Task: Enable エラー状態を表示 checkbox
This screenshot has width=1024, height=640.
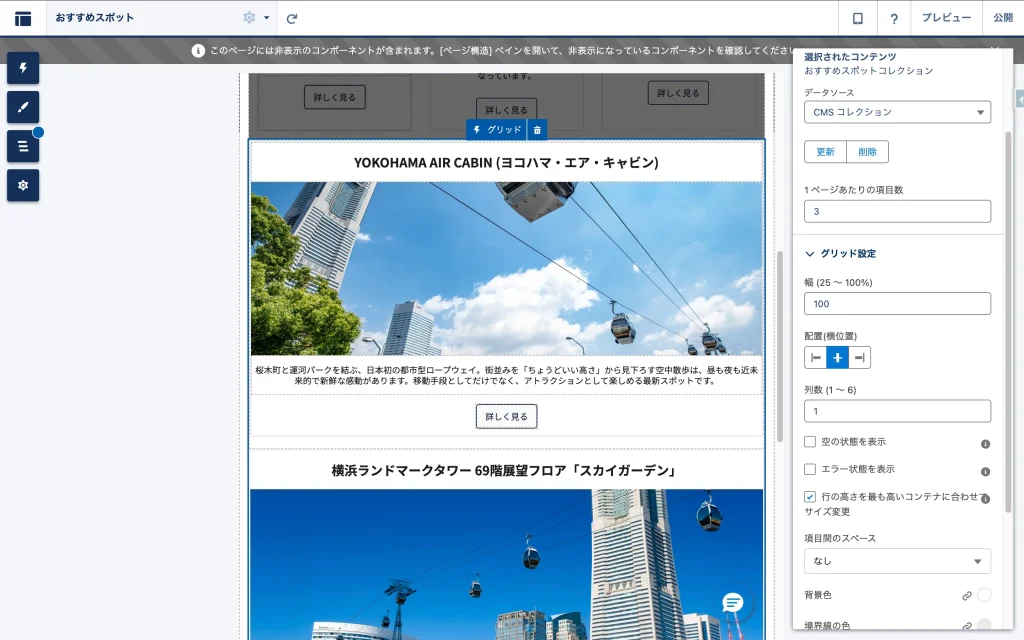Action: tap(810, 469)
